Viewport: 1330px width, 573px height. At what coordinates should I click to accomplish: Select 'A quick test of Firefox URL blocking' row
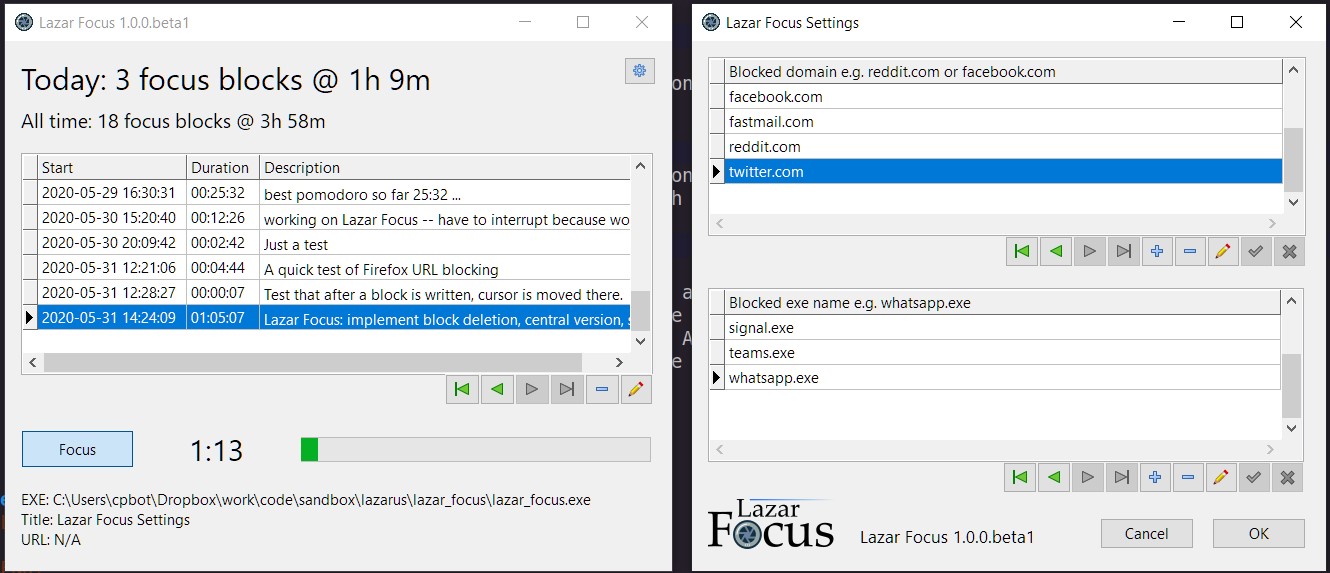(335, 268)
